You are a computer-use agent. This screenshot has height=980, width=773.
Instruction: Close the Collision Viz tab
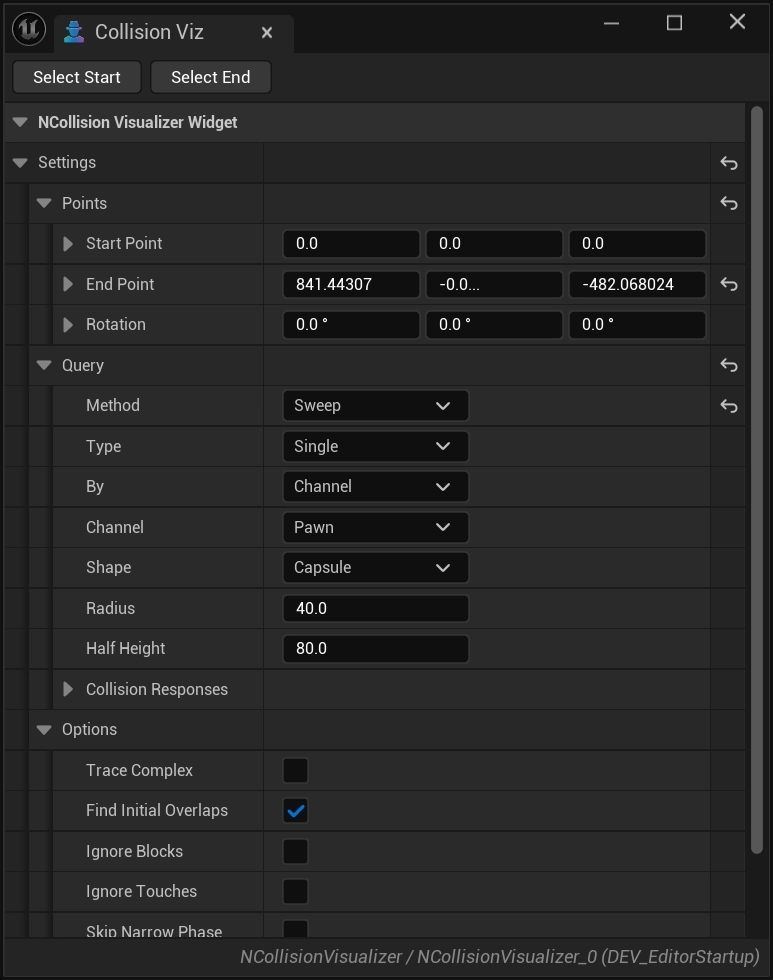[x=267, y=32]
